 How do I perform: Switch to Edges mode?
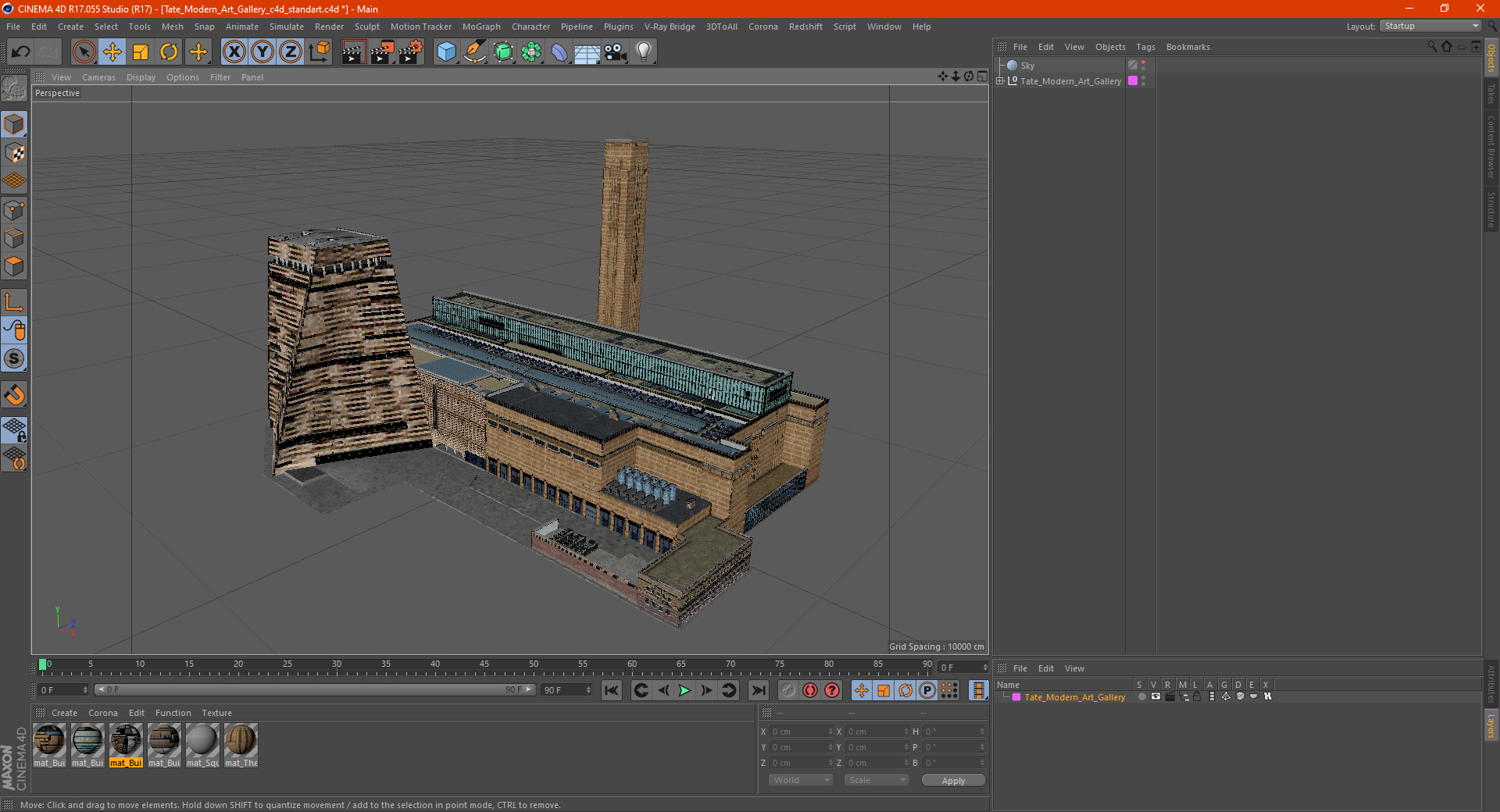click(x=14, y=238)
